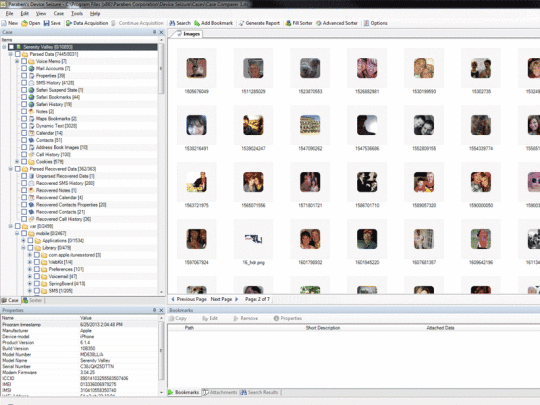Viewport: 540px width, 405px height.
Task: Click Continue Acquisition in toolbar
Action: (x=137, y=23)
